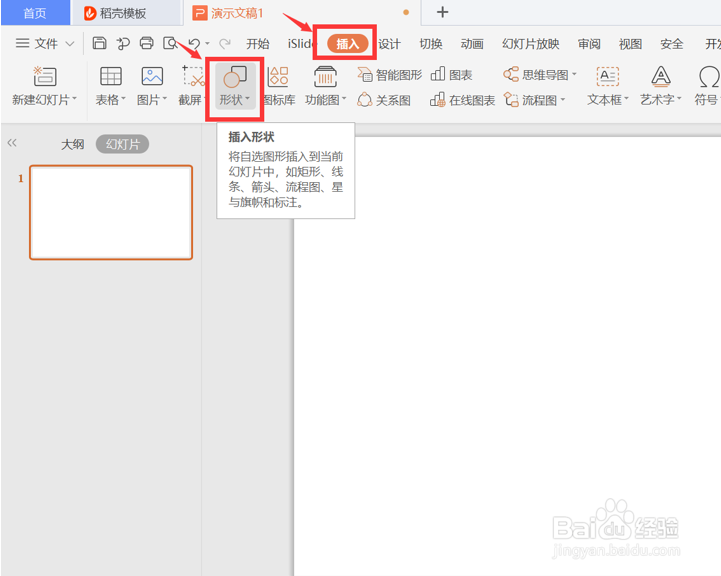Open the iSlide ribbon tab
The height and width of the screenshot is (576, 721).
[301, 44]
